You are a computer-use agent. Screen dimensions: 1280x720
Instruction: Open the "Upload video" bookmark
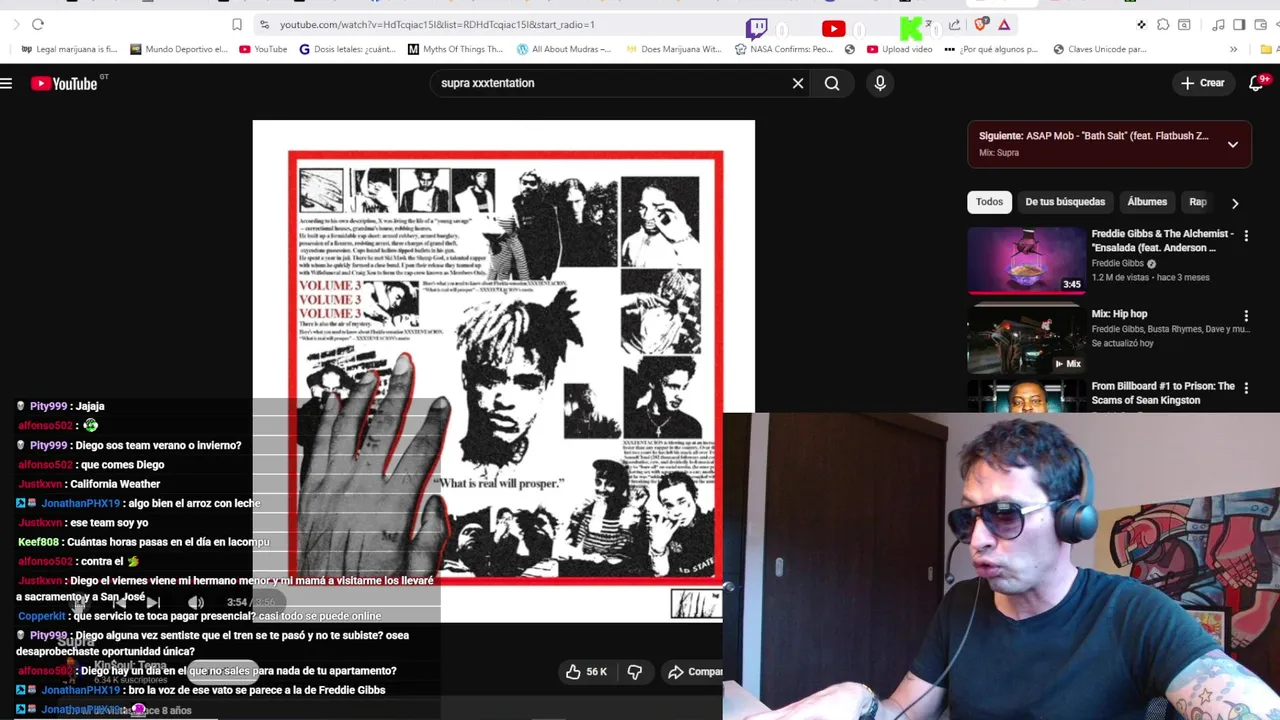899,49
